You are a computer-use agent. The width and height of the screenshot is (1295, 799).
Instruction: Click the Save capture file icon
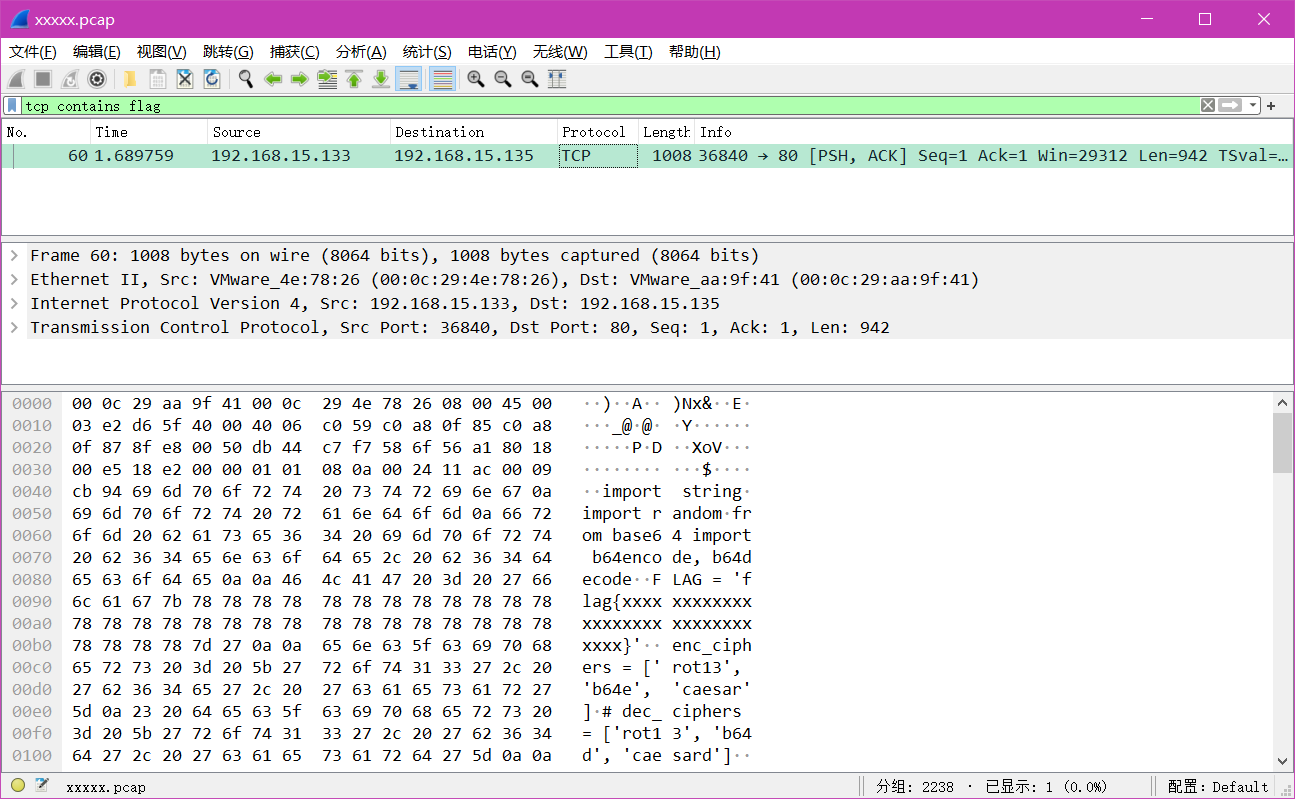pyautogui.click(x=158, y=79)
